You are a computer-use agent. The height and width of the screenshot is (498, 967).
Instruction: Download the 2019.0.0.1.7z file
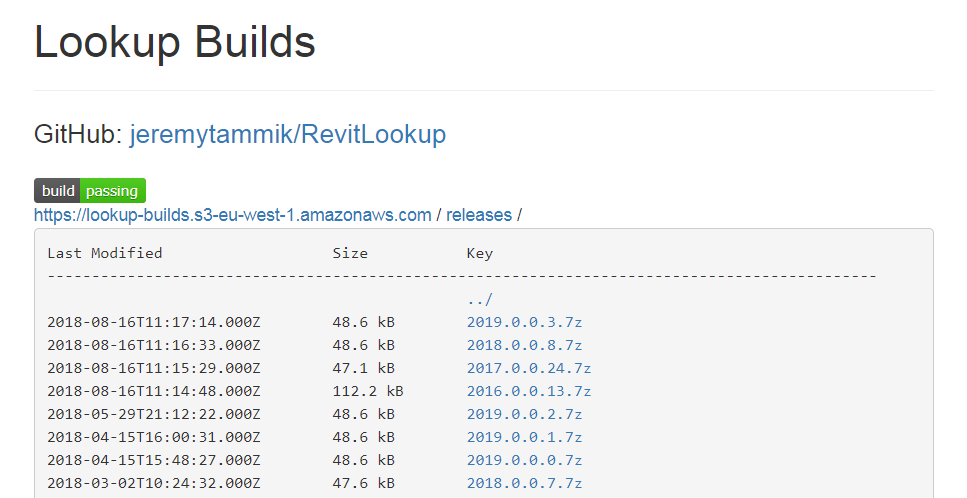click(524, 438)
